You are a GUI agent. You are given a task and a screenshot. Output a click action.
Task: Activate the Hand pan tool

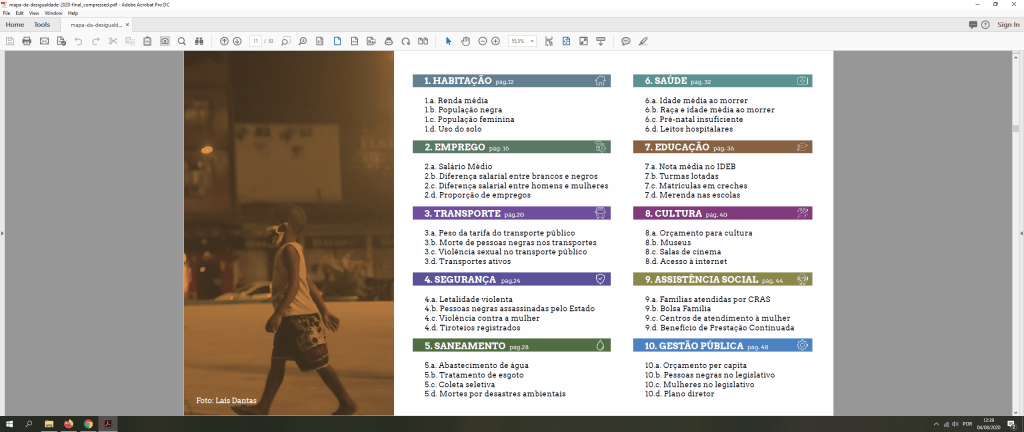pos(465,41)
